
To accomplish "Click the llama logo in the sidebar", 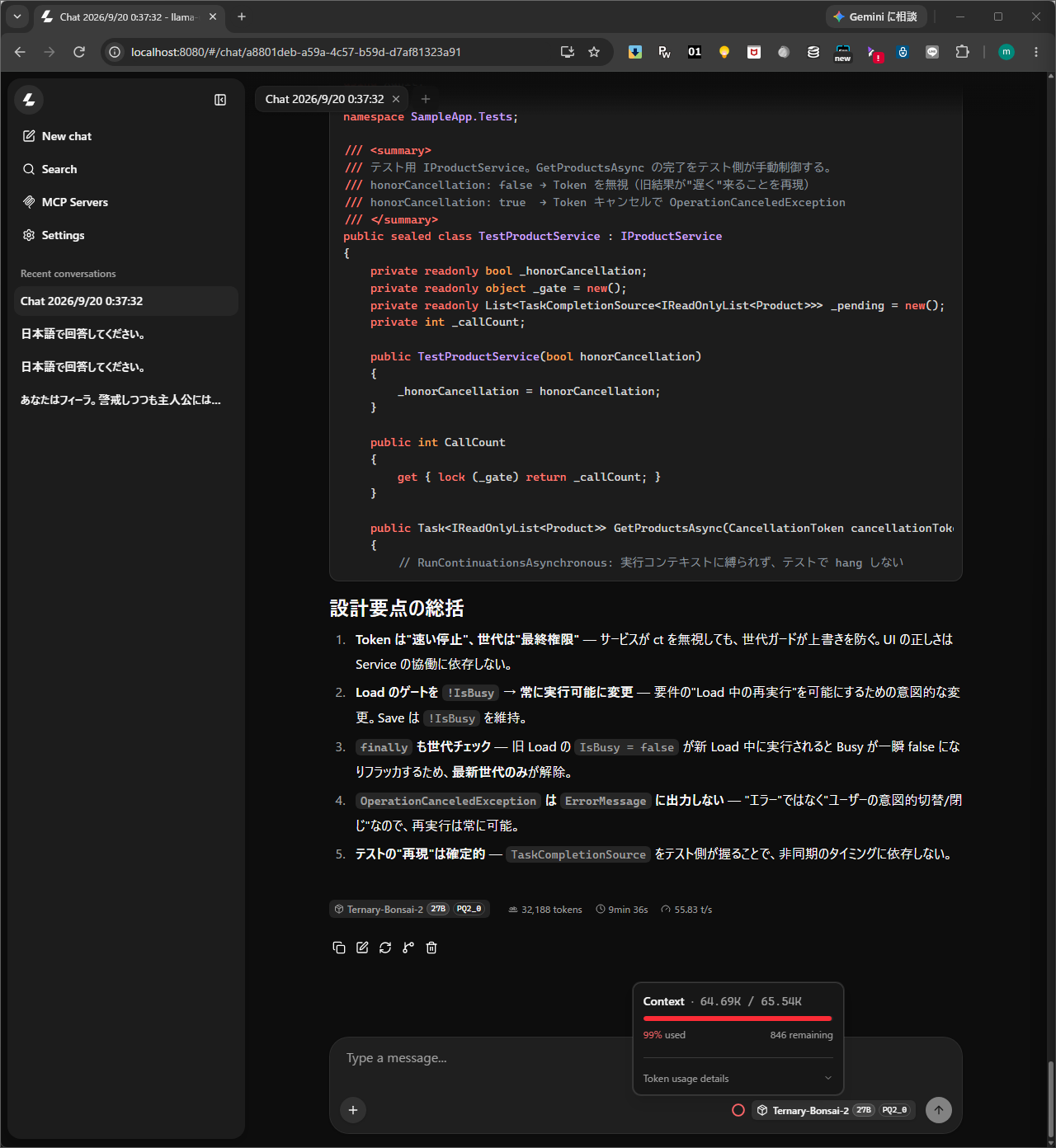I will tap(29, 100).
